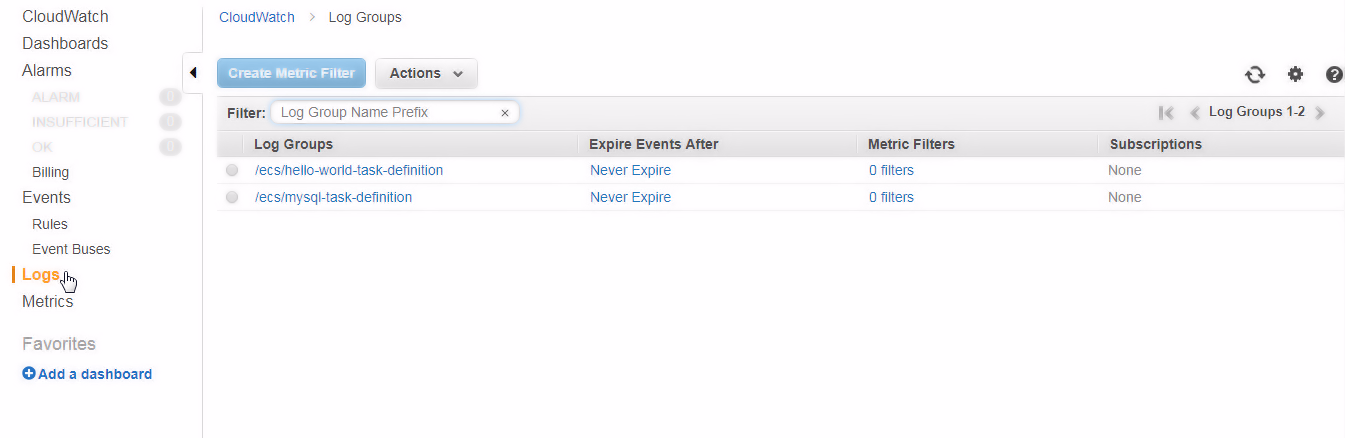Open 0 filters for hello-world-task-definition
This screenshot has height=438, width=1345.
tap(891, 170)
